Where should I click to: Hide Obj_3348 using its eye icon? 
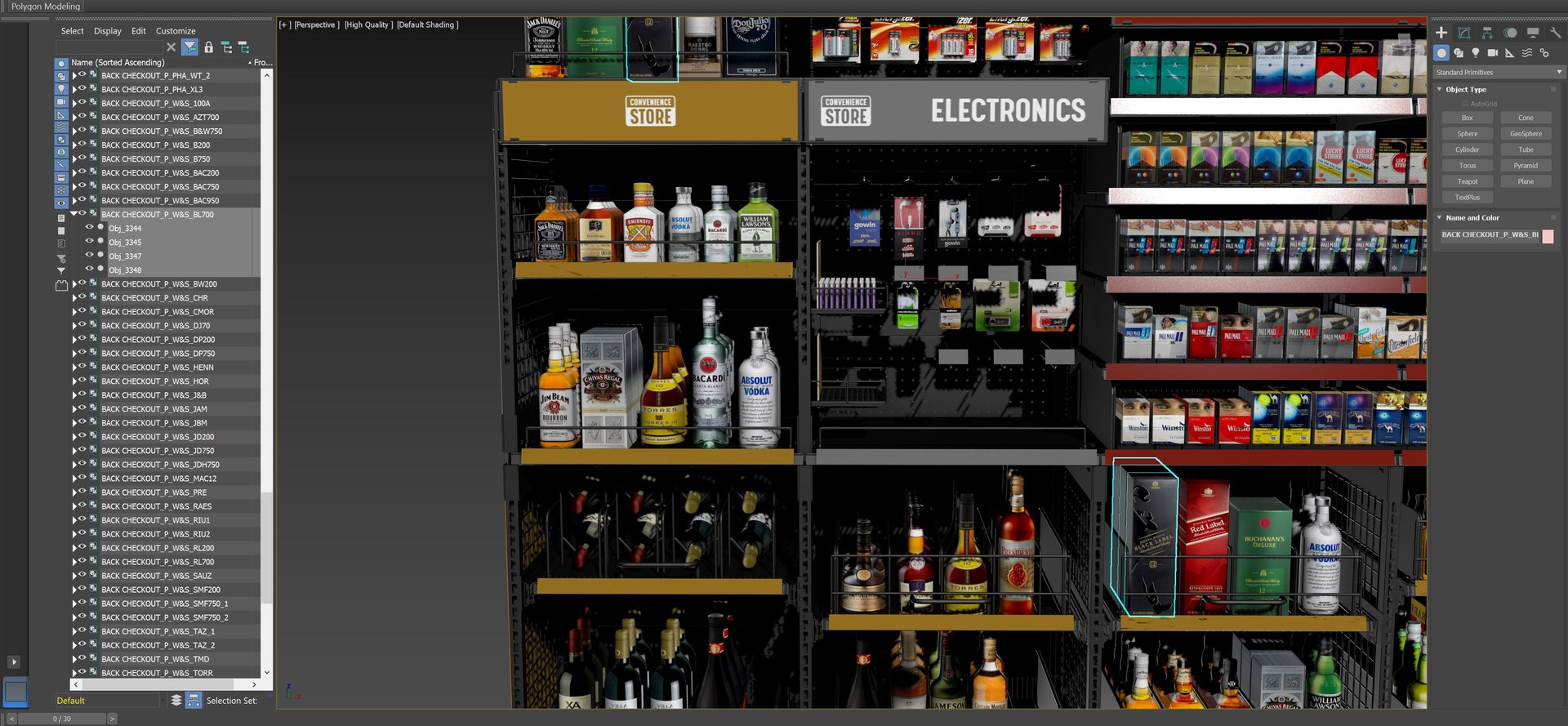point(90,269)
